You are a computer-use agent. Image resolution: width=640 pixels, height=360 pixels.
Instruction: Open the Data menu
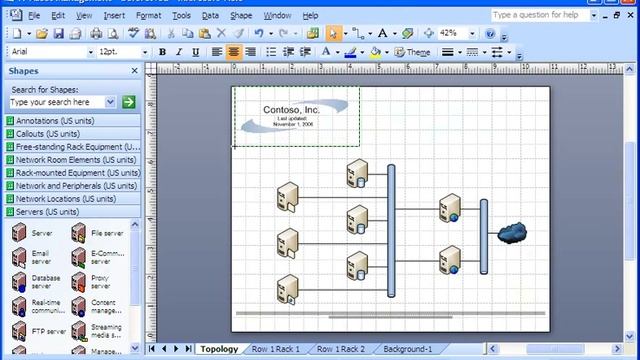210,16
